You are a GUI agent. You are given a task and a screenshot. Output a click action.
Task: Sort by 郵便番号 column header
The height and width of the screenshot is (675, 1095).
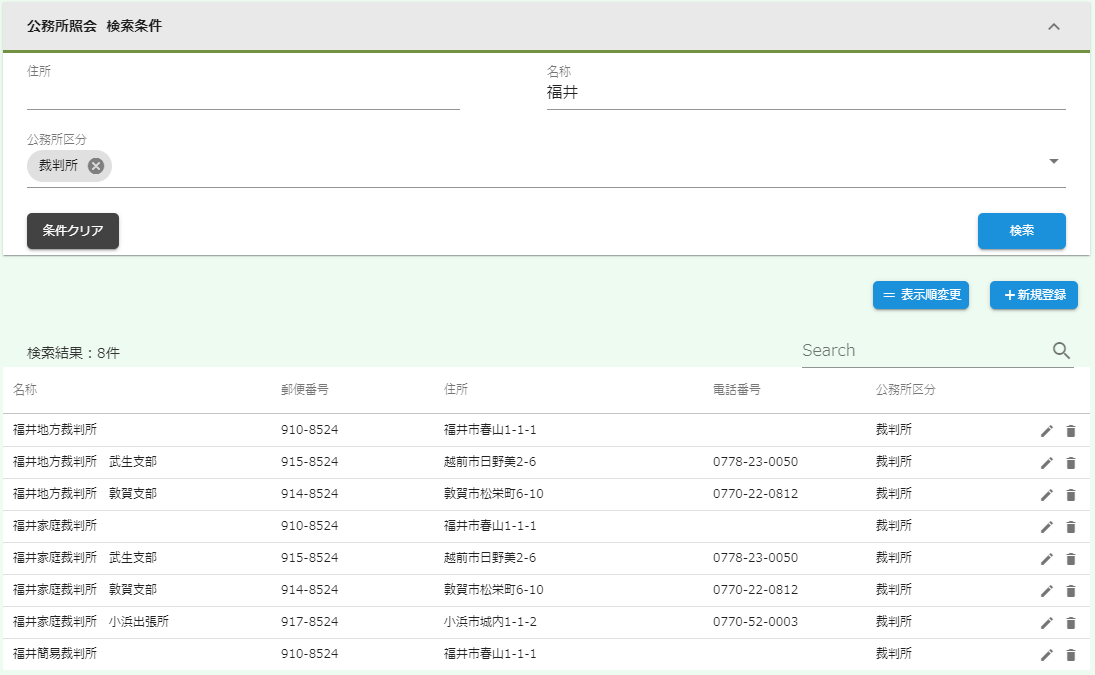click(x=304, y=390)
